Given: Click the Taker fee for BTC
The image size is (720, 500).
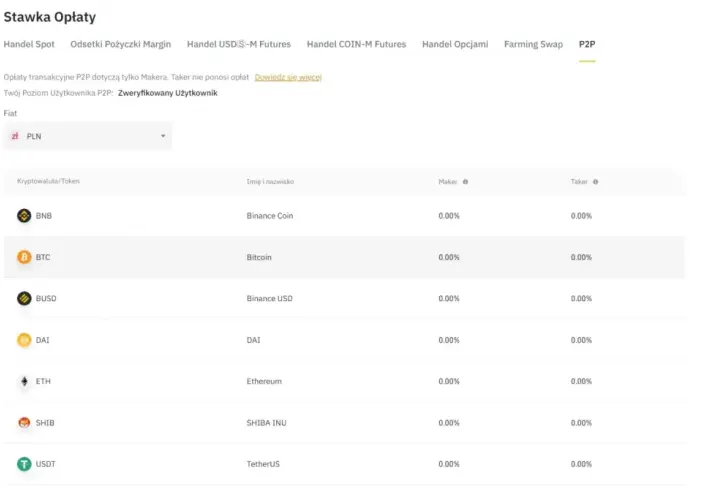Looking at the screenshot, I should click(581, 257).
